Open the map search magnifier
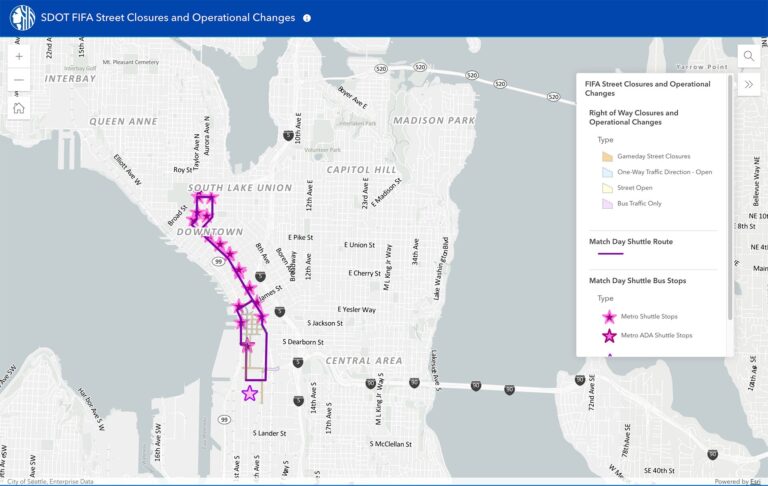The width and height of the screenshot is (768, 486). point(749,56)
